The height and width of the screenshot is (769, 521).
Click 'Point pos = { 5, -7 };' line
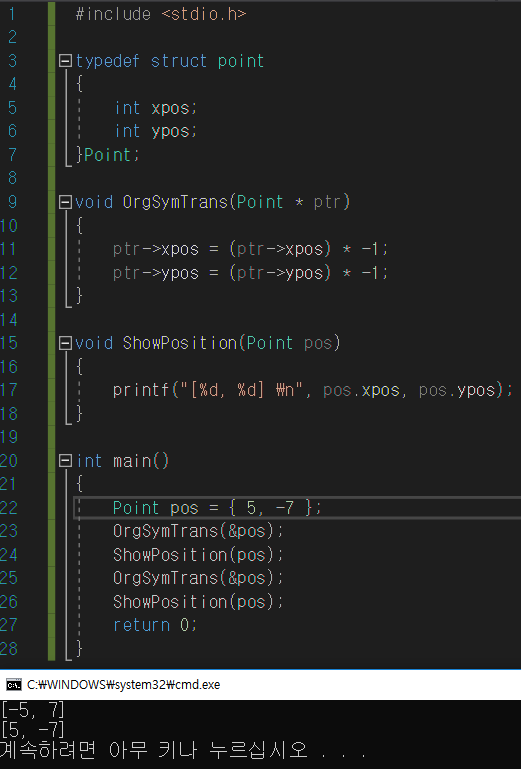(x=217, y=508)
